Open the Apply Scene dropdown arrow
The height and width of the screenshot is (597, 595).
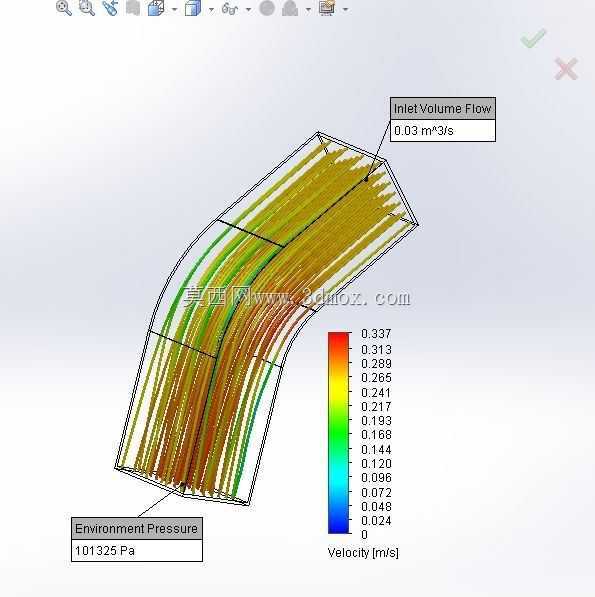pos(308,9)
